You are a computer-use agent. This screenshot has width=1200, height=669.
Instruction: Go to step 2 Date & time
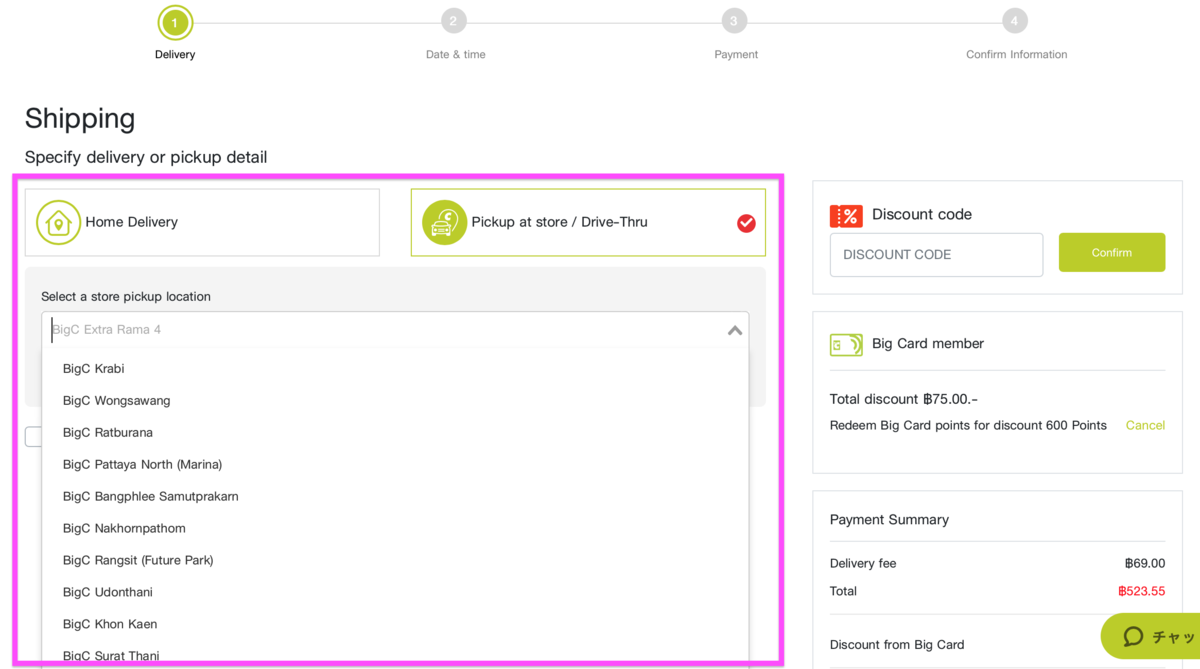(x=454, y=21)
